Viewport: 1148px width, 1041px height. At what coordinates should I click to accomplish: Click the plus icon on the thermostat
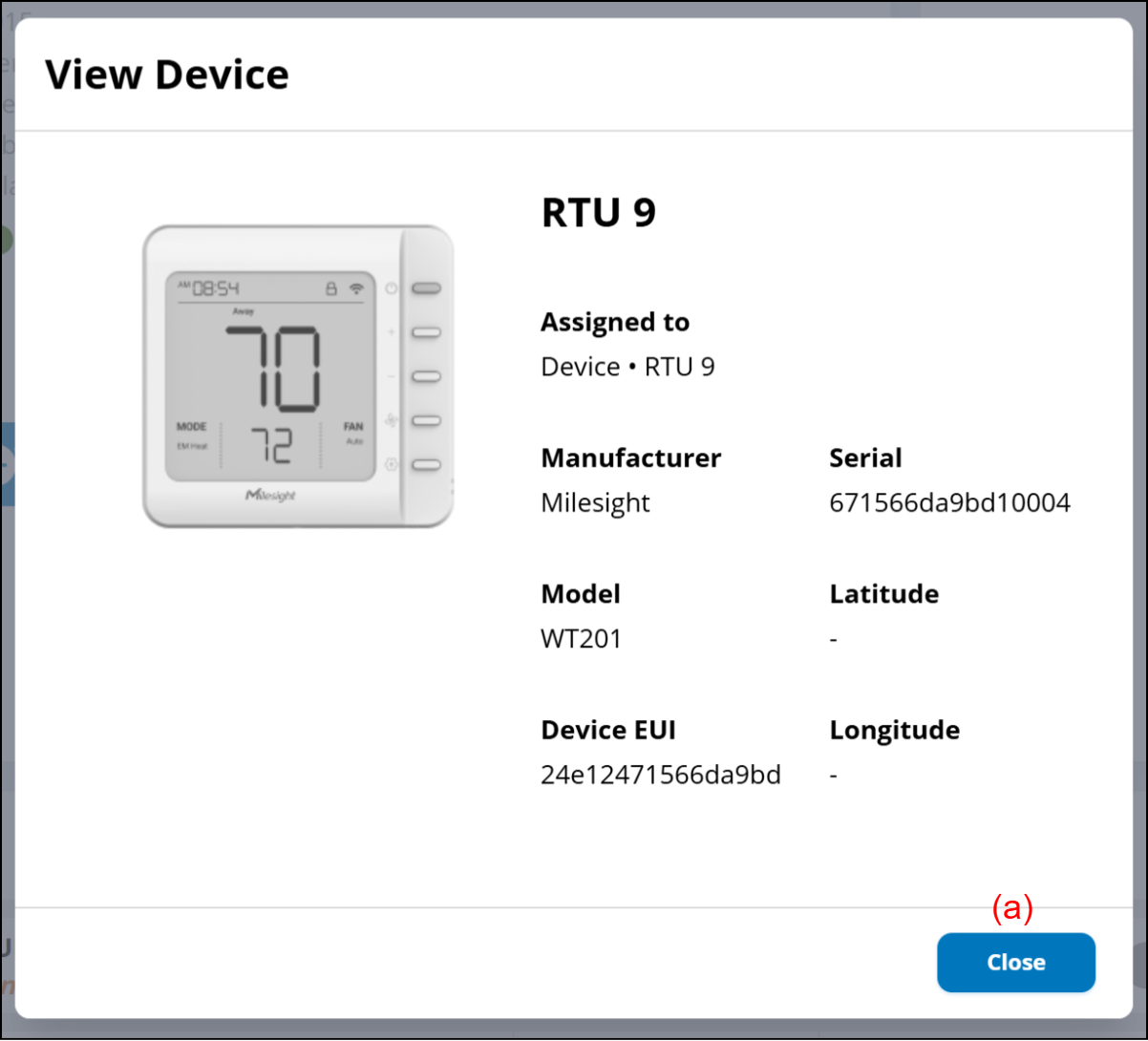(x=392, y=332)
